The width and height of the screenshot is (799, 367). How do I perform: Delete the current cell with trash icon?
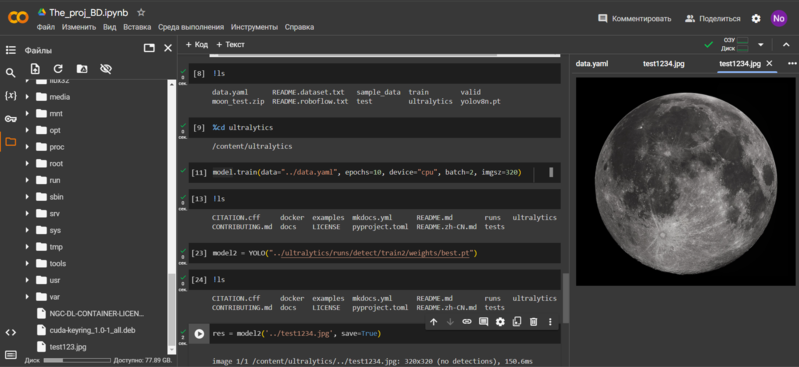point(533,322)
